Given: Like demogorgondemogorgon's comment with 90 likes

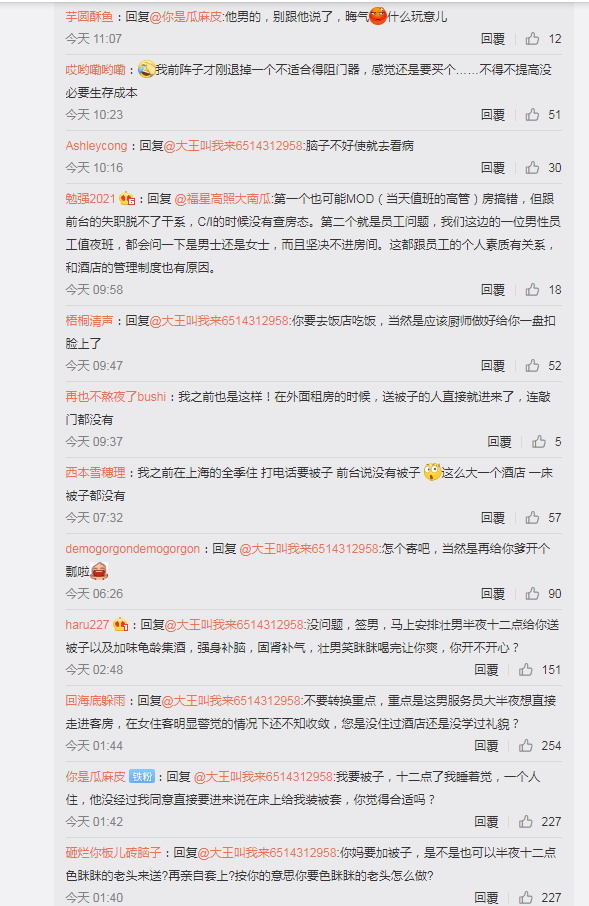Looking at the screenshot, I should [x=532, y=593].
